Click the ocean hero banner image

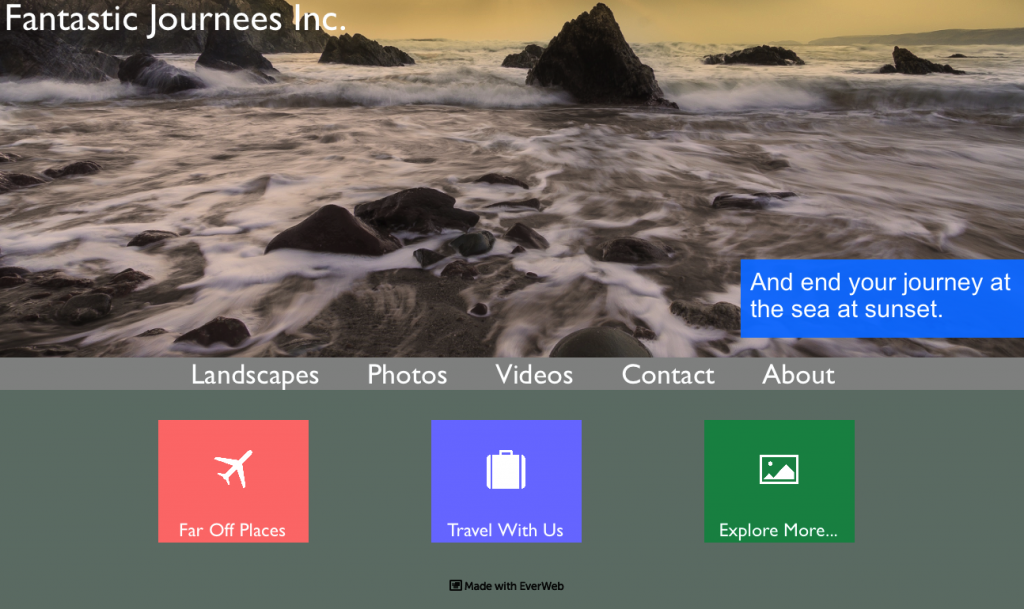pyautogui.click(x=400, y=180)
